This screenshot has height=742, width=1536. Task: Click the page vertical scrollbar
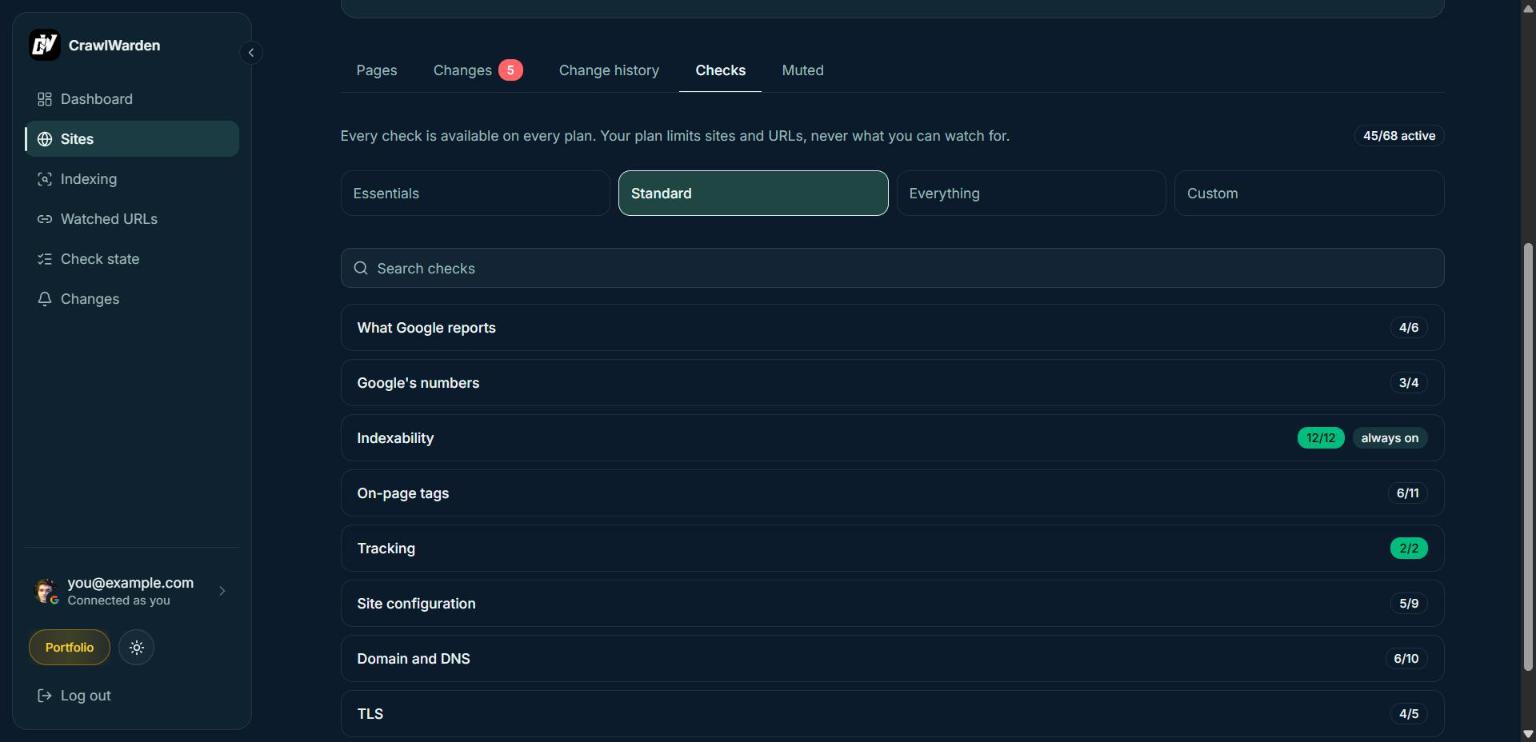click(x=1527, y=457)
